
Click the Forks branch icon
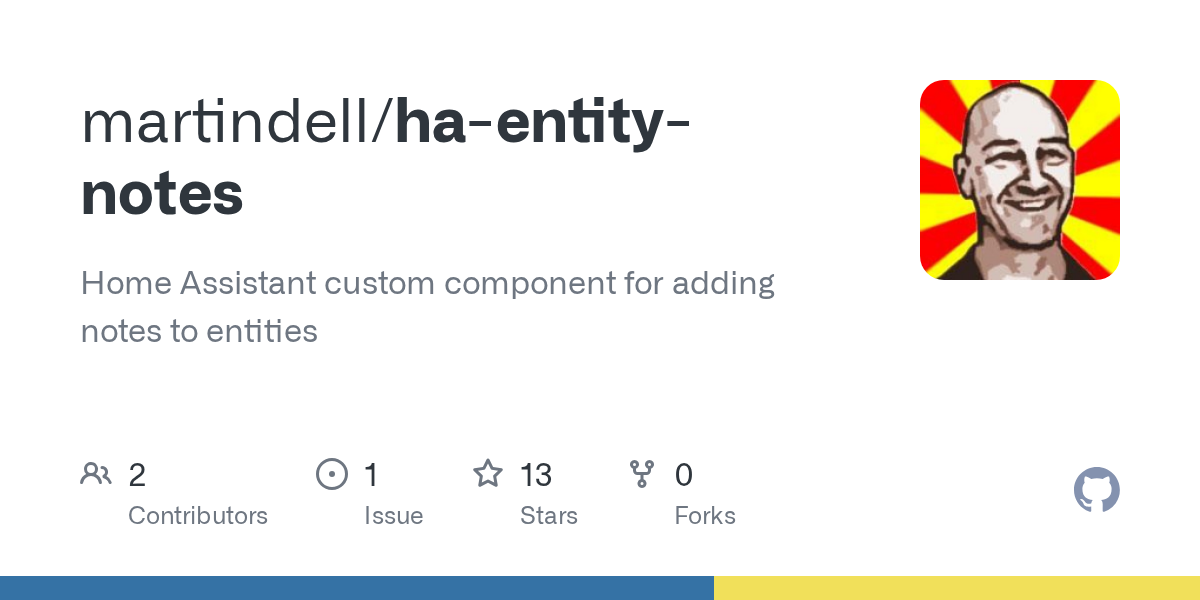(x=642, y=474)
